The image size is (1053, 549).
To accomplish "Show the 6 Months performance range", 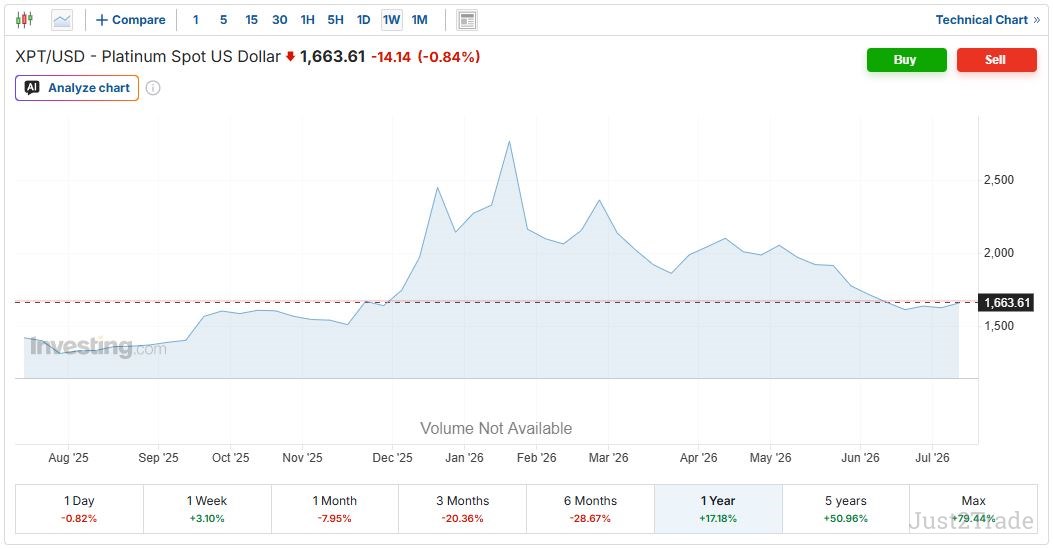I will pos(590,509).
